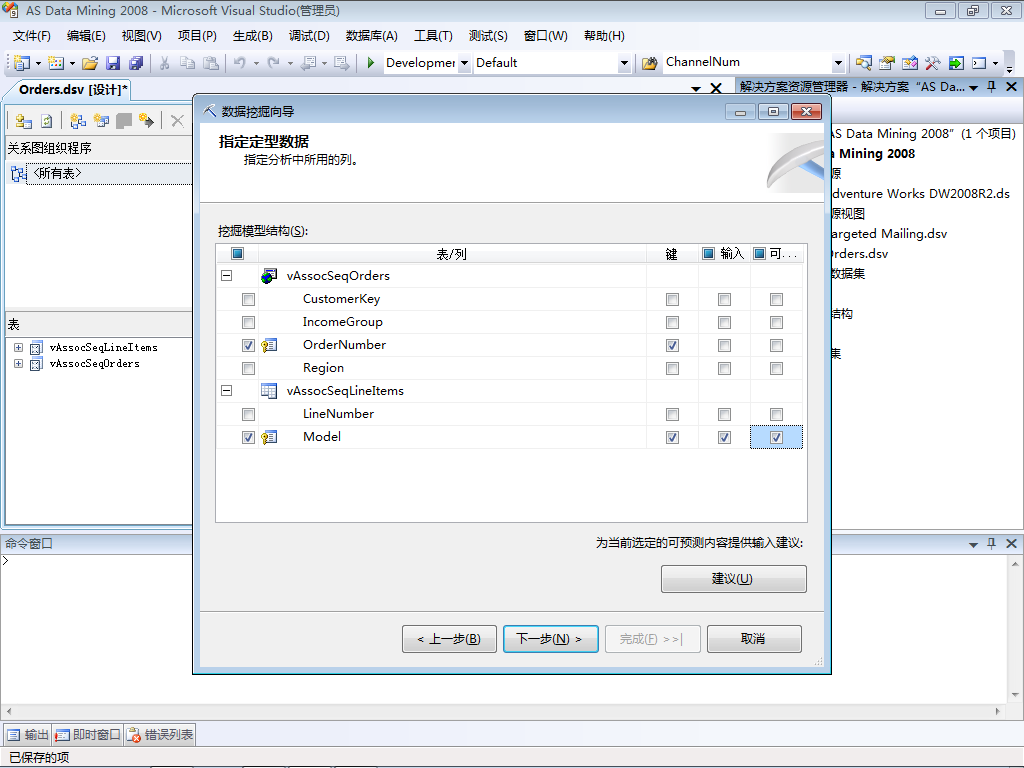Screen dimensions: 1024x768
Task: Pin the Solution Explorer panel
Action: pos(992,87)
